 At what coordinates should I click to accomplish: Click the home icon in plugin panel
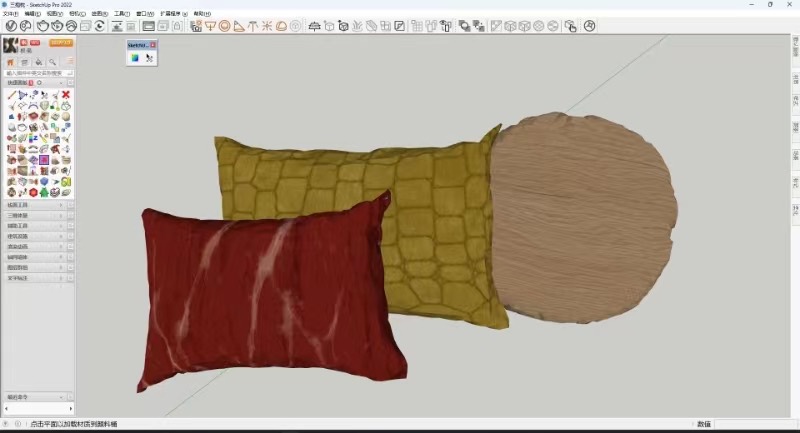click(x=10, y=62)
